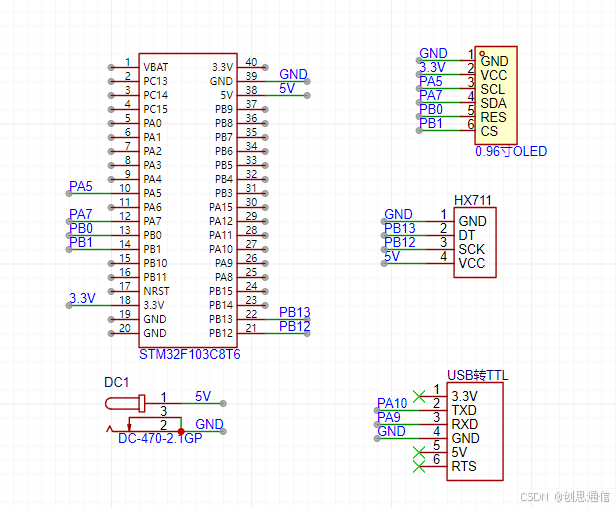Click the wire endpoint at STM32 pin 40
Image resolution: width=616 pixels, height=508 pixels.
[x=265, y=68]
